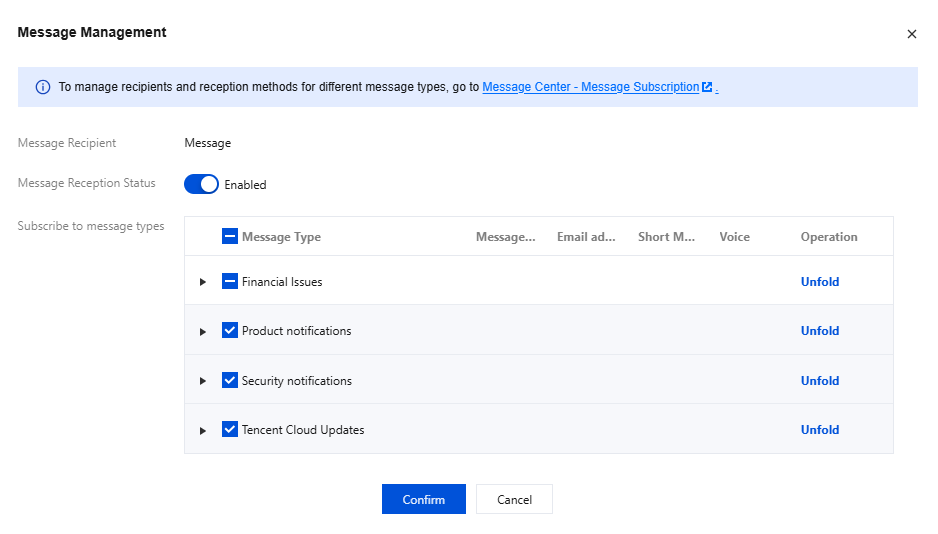Open the Message Center - Message Subscription link

click(x=590, y=87)
